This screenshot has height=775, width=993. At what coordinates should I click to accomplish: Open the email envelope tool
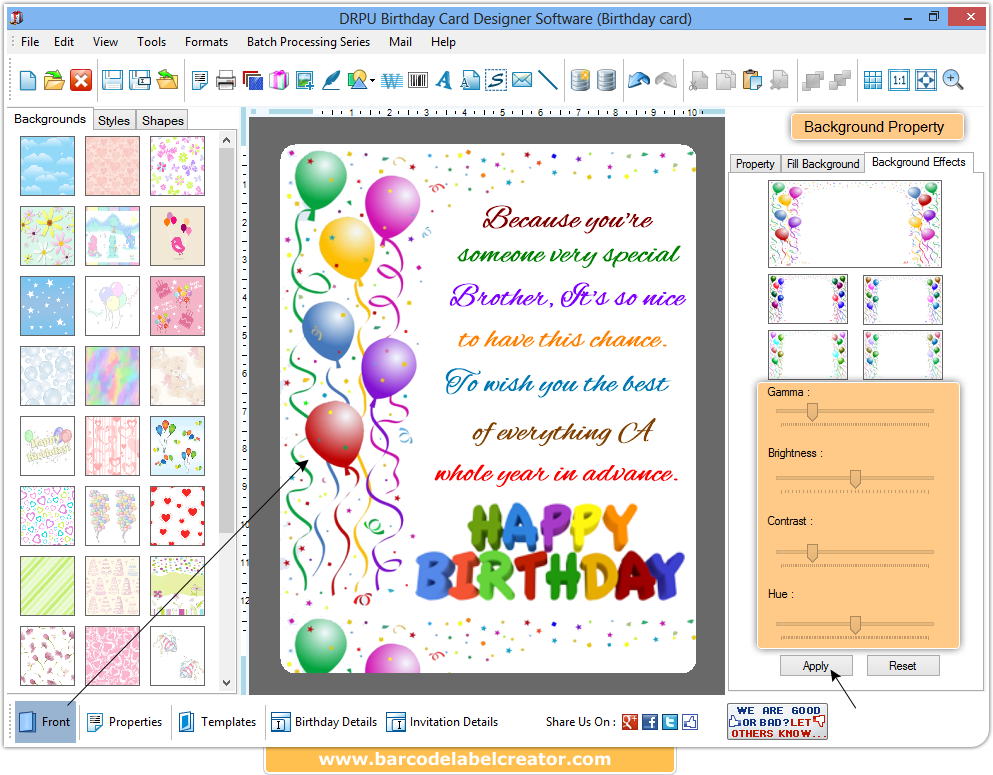522,79
